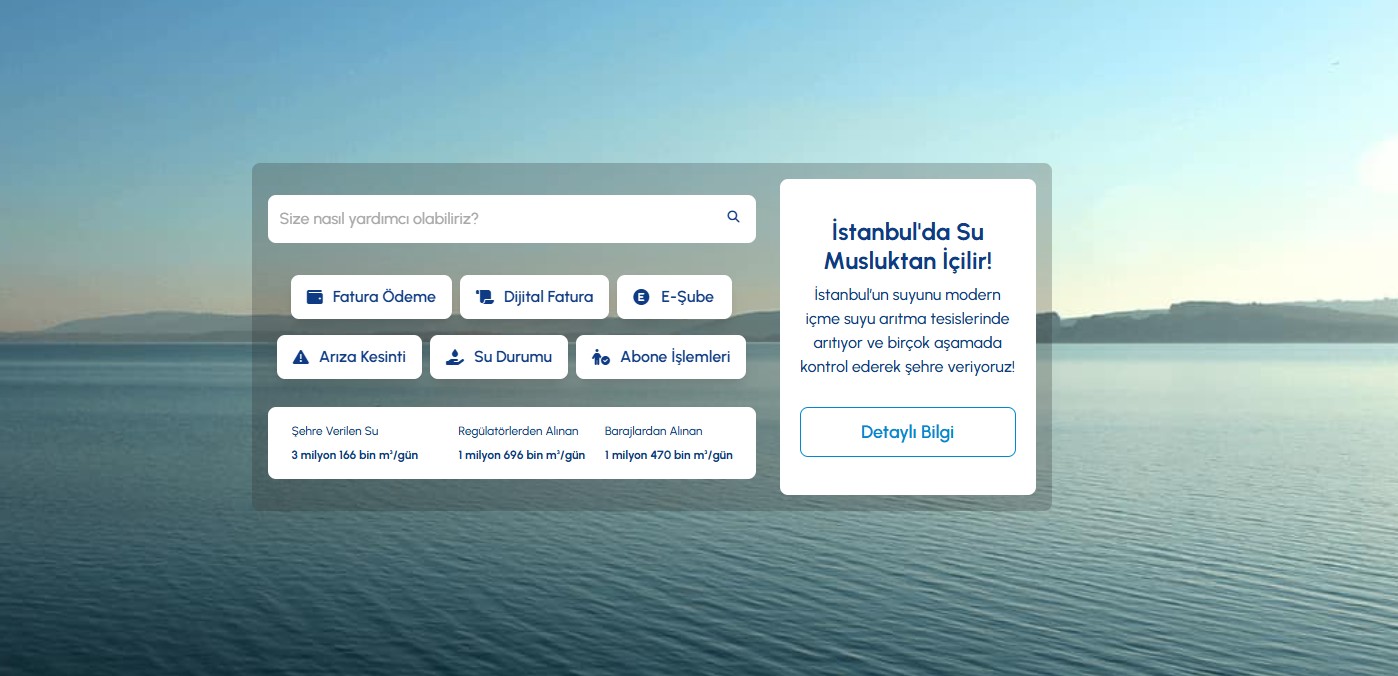Go to E-Şube via its text label
This screenshot has width=1398, height=676.
[x=687, y=297]
